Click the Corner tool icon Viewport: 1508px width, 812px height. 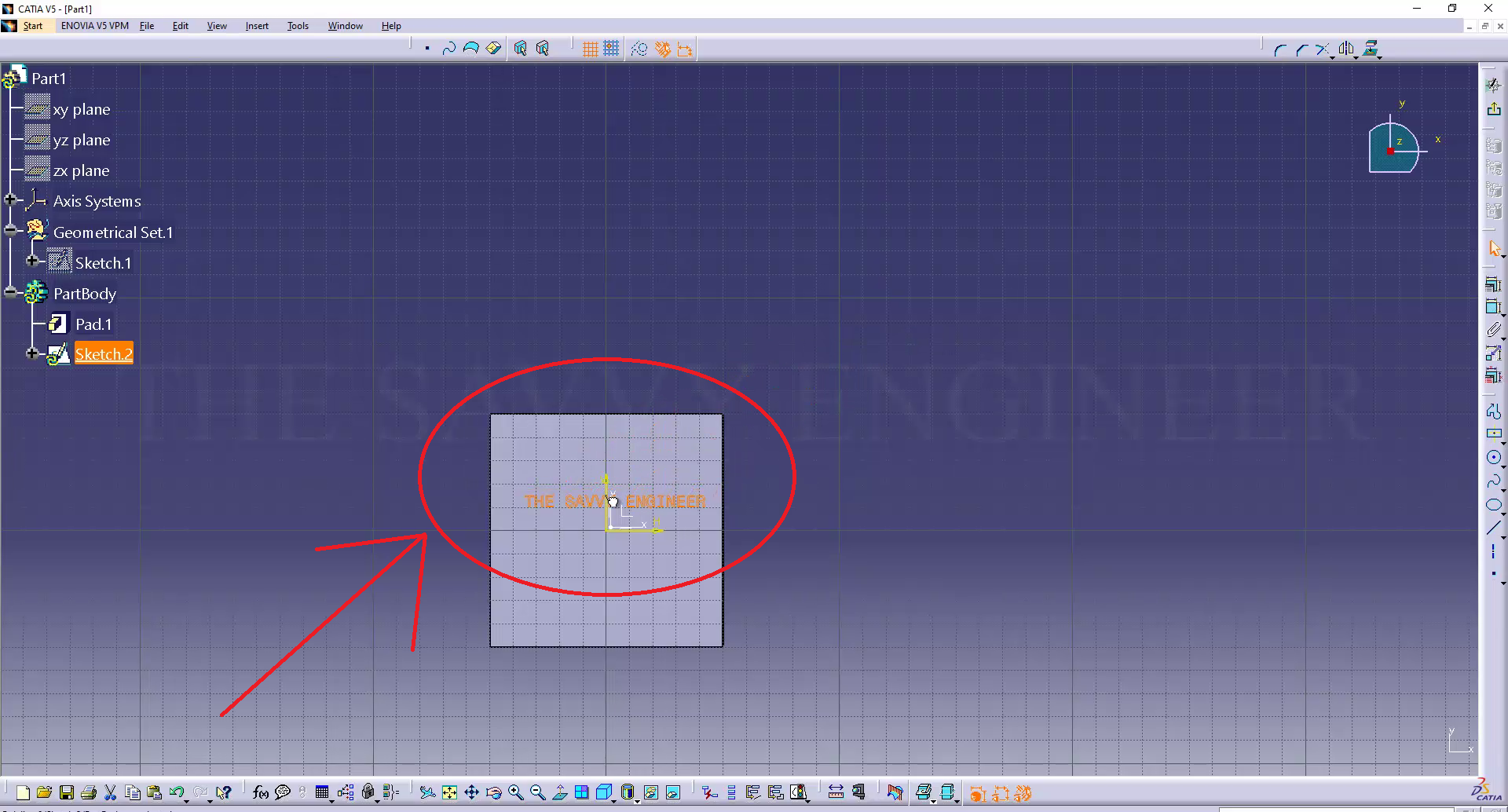[x=1279, y=49]
